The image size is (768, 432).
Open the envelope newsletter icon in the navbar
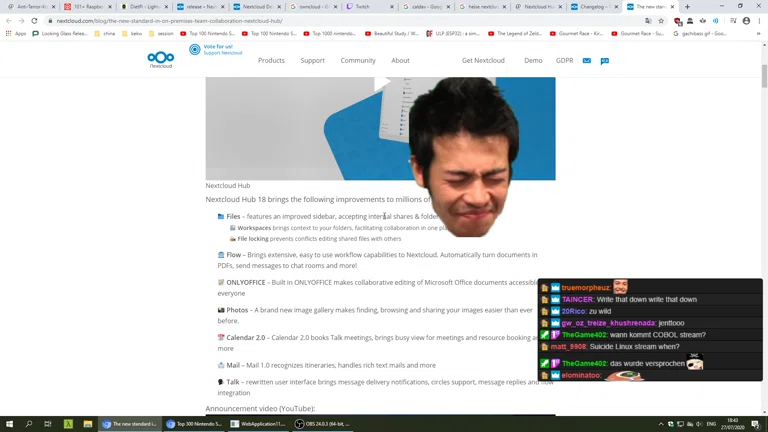click(x=587, y=61)
